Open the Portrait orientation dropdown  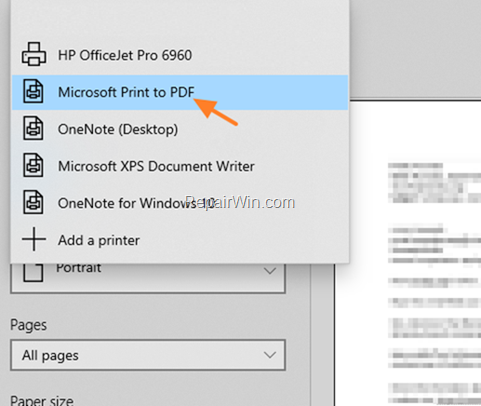point(148,278)
